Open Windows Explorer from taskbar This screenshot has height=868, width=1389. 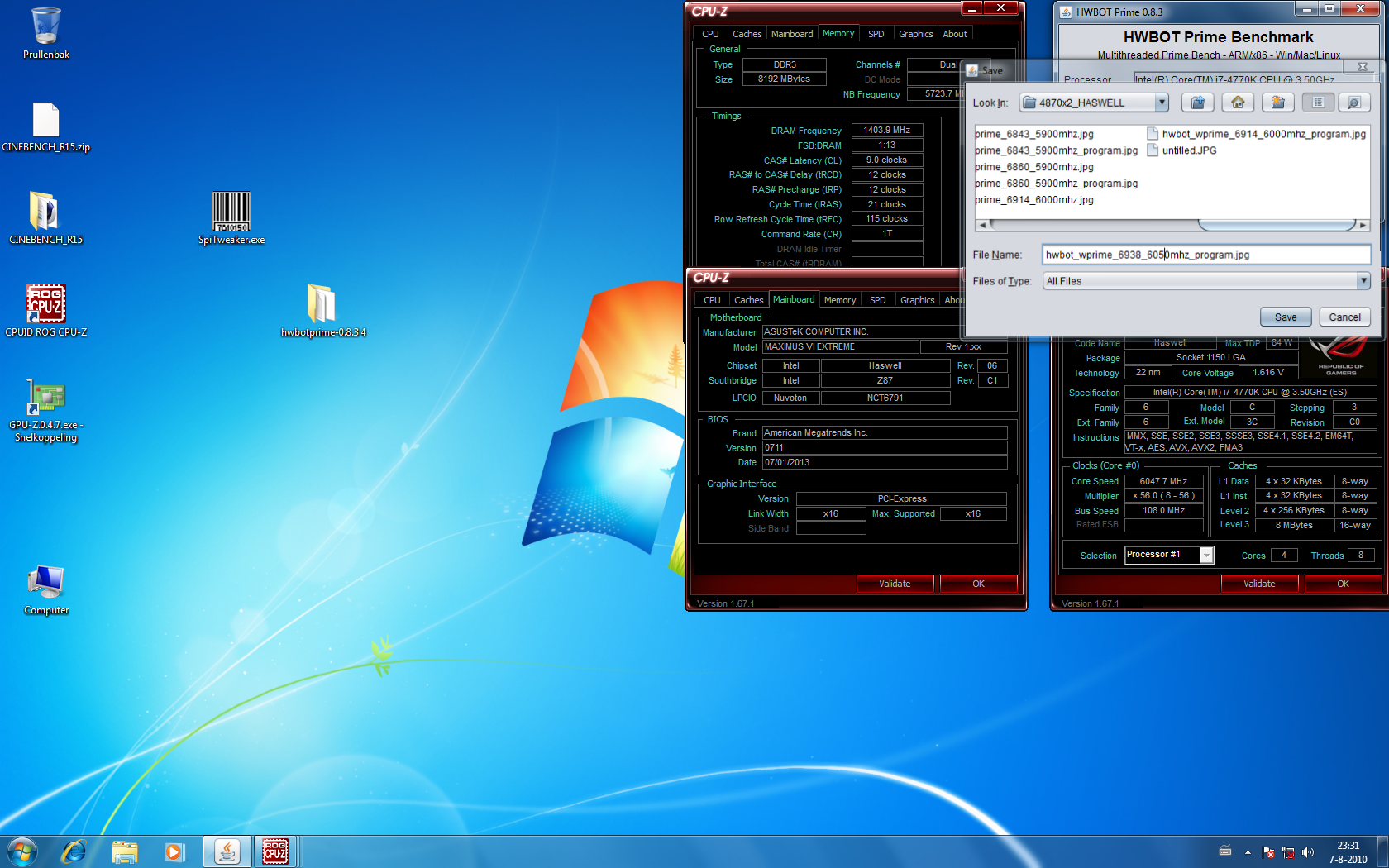(125, 851)
